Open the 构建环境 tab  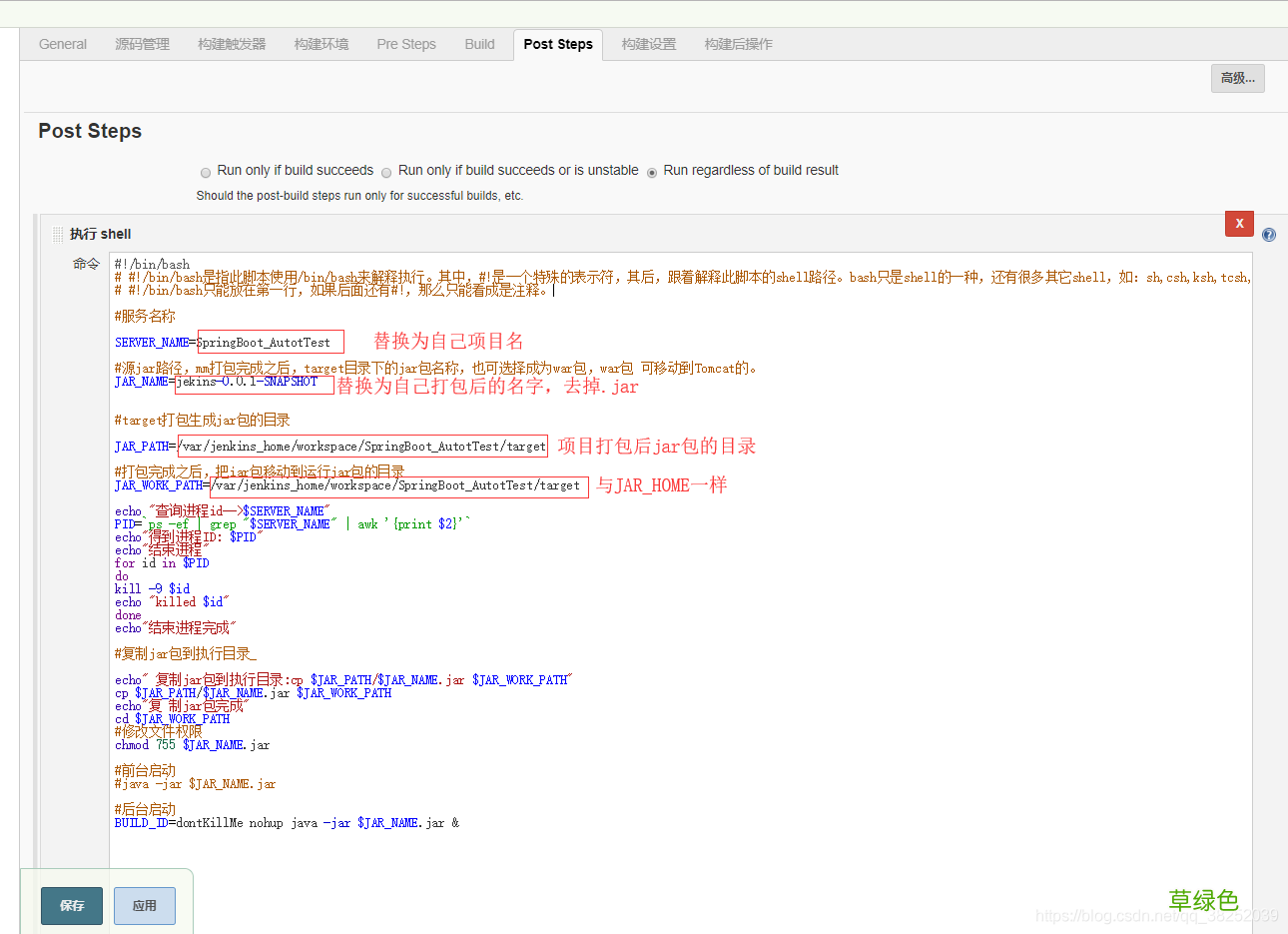(x=321, y=44)
